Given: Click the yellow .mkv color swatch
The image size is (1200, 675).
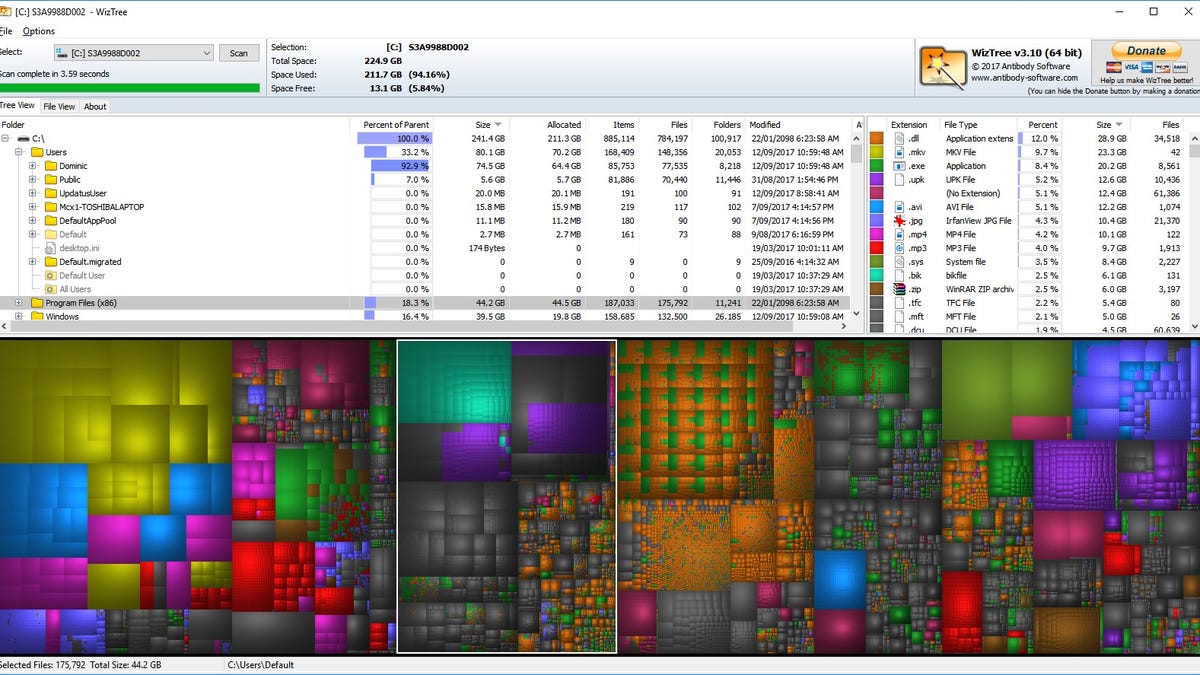Looking at the screenshot, I should click(x=877, y=152).
